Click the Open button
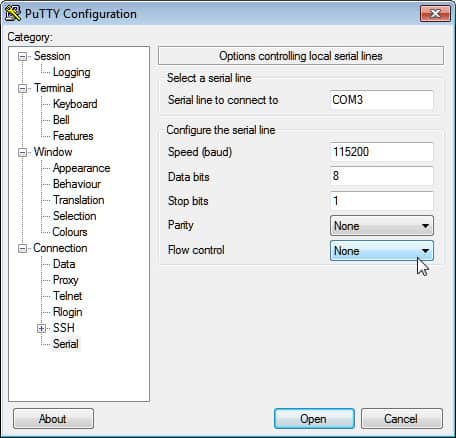 click(x=314, y=419)
